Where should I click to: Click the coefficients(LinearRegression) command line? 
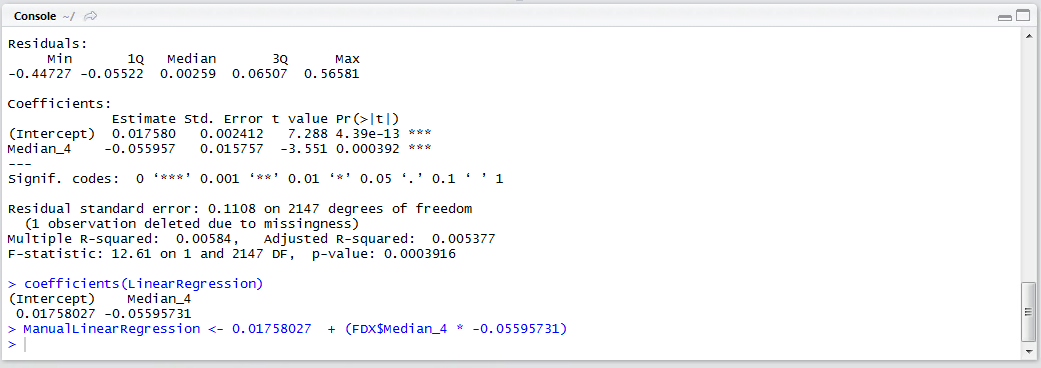(135, 284)
